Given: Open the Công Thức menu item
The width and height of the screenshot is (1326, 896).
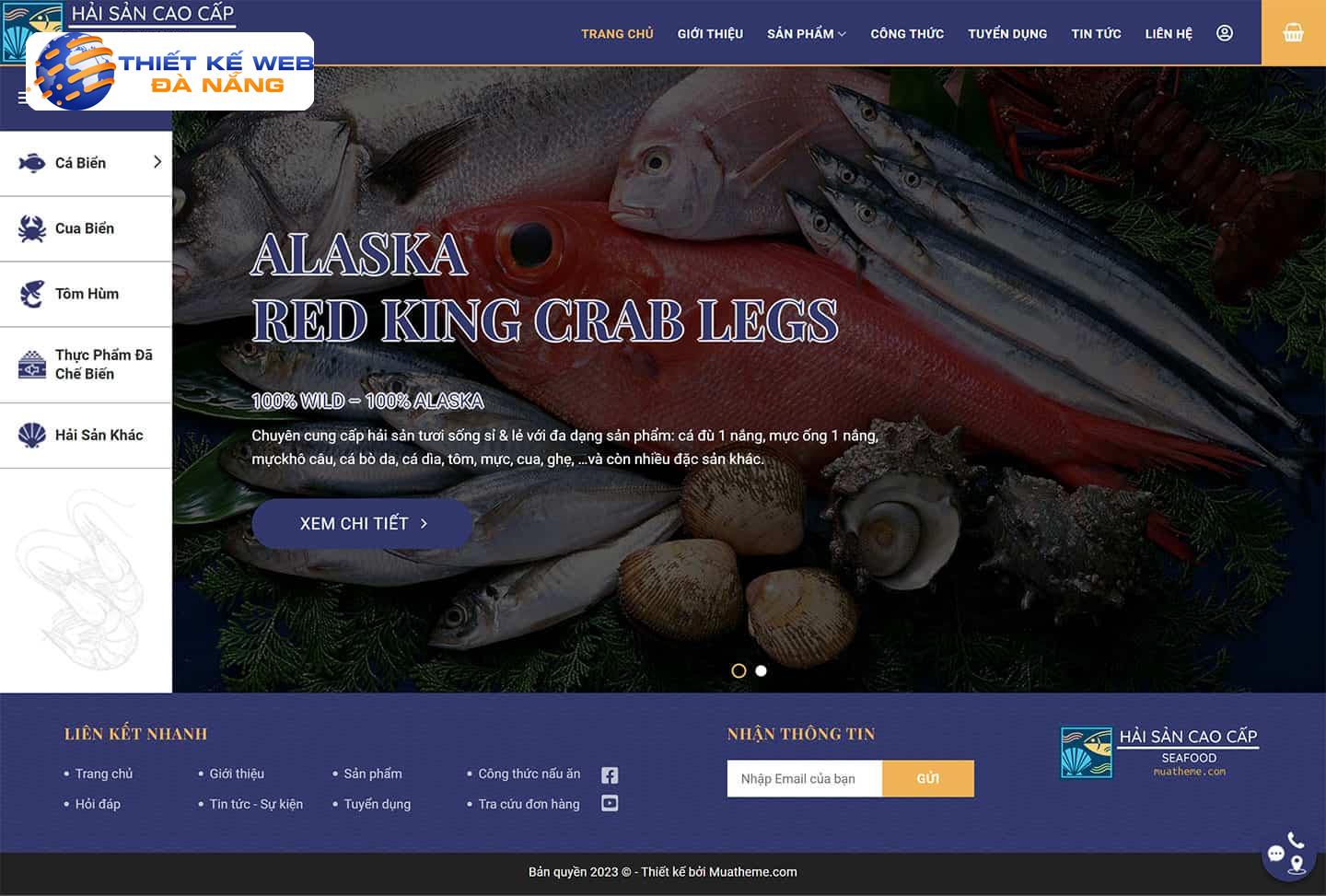Looking at the screenshot, I should point(907,33).
